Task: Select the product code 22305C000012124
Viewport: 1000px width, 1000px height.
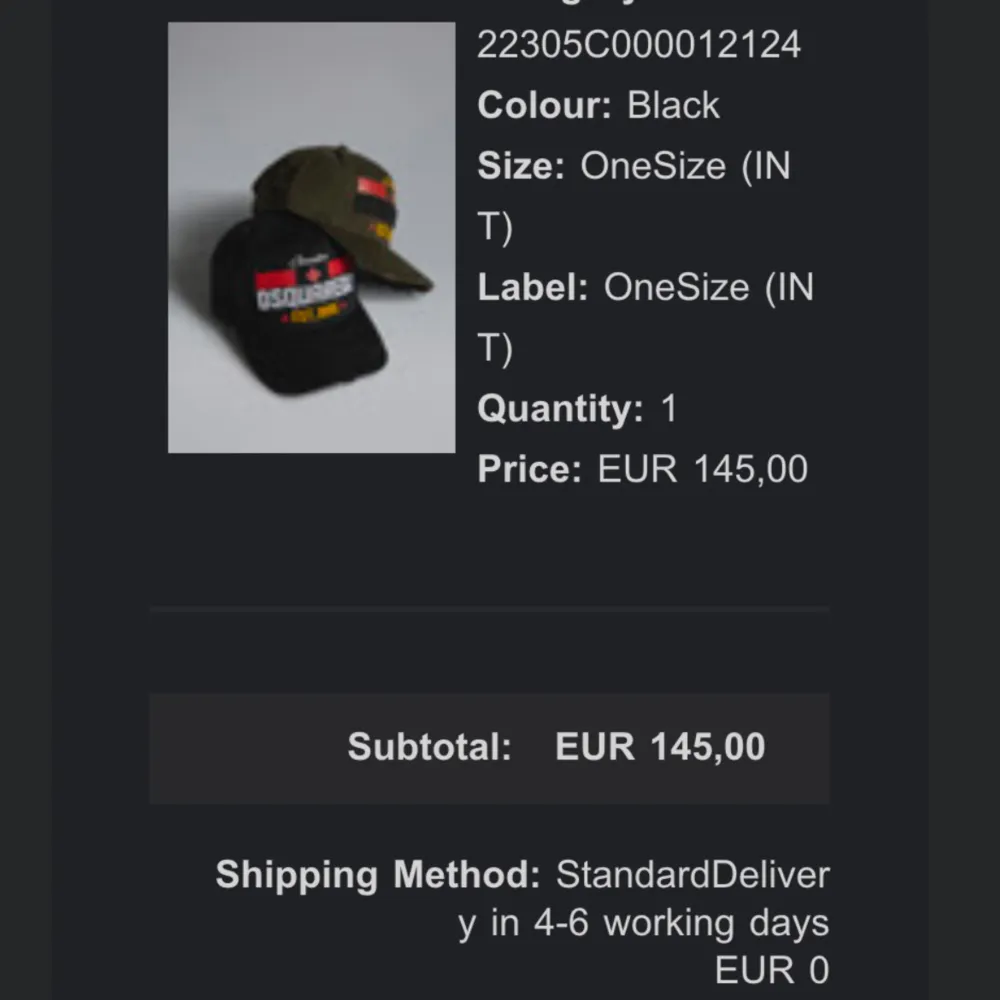Action: (638, 45)
